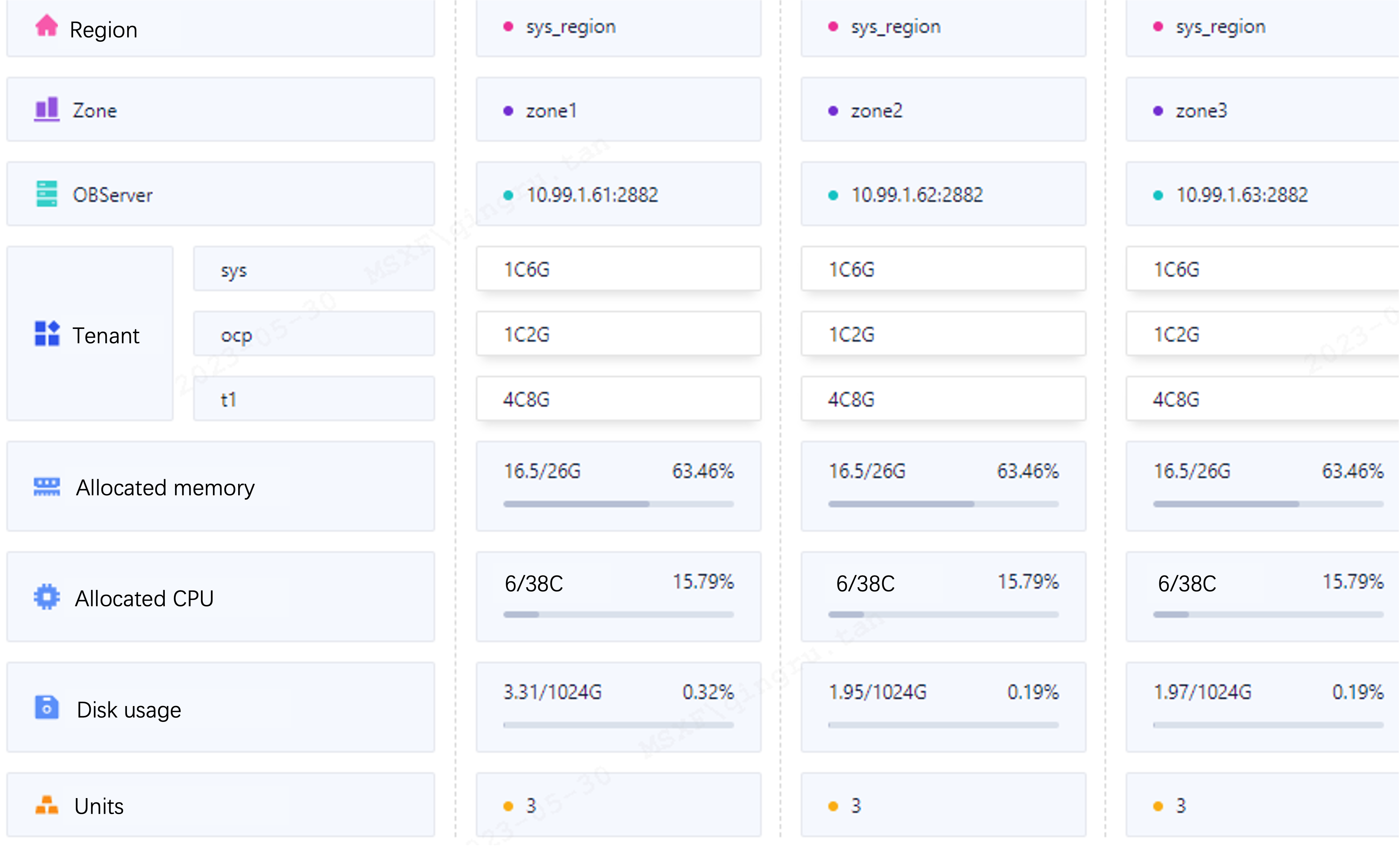Click the 3.31/1024G disk usage card
1400x846 pixels.
click(618, 707)
